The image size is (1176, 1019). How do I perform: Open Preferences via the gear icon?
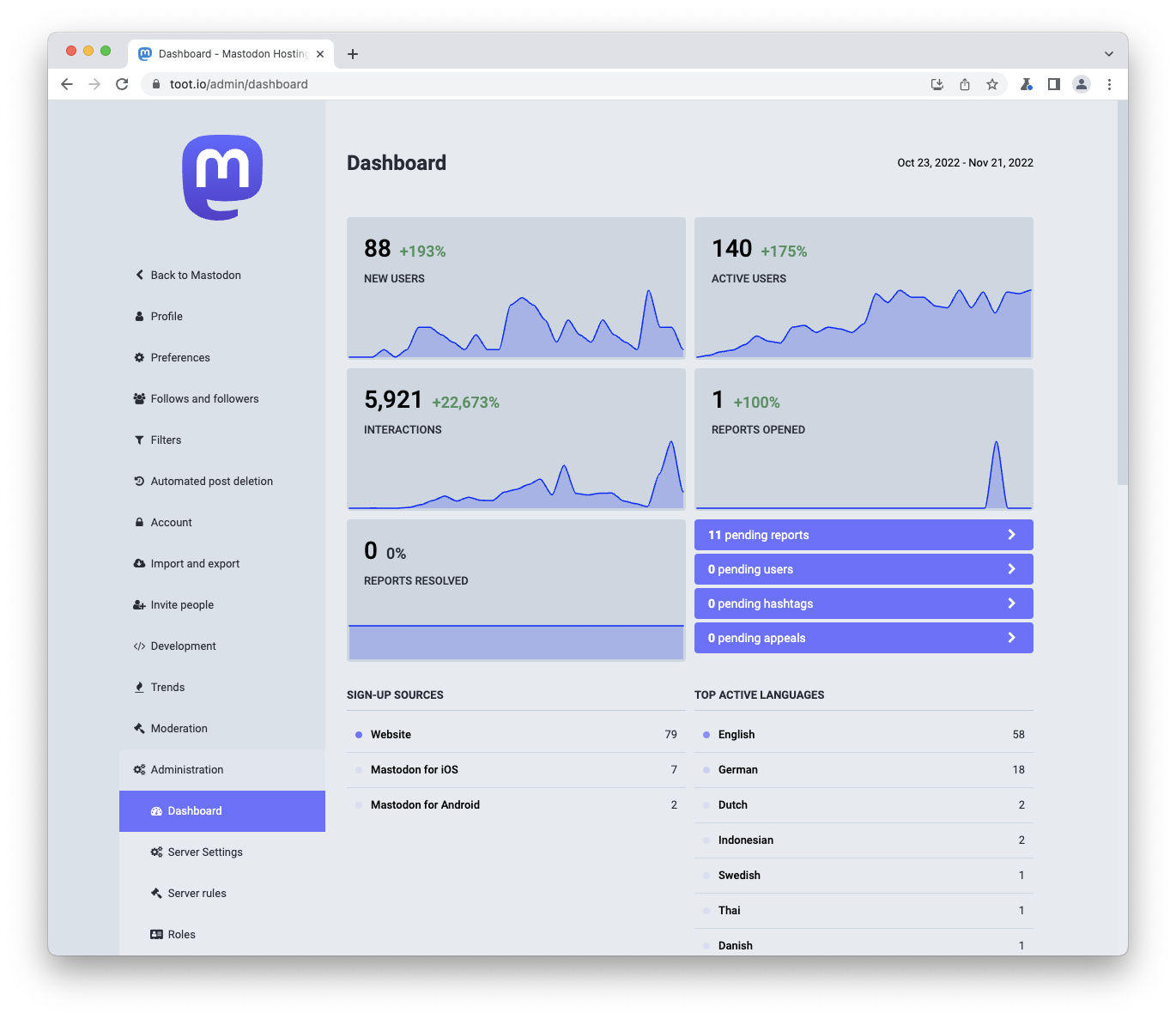tap(139, 357)
